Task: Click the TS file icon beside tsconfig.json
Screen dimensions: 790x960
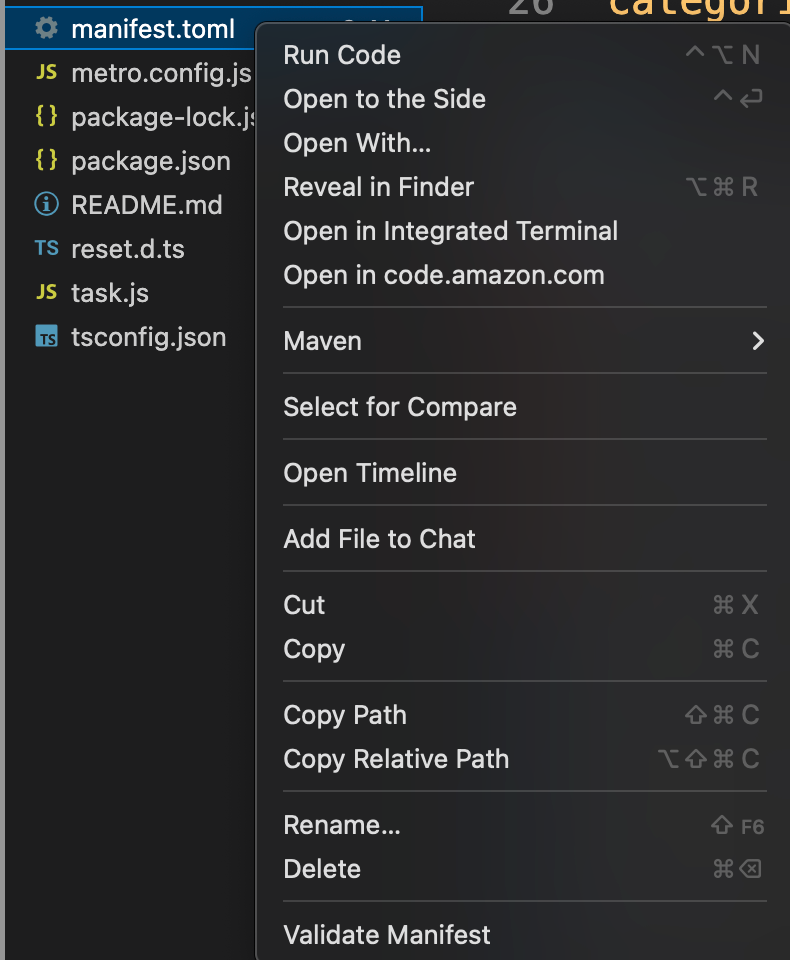Action: tap(46, 337)
